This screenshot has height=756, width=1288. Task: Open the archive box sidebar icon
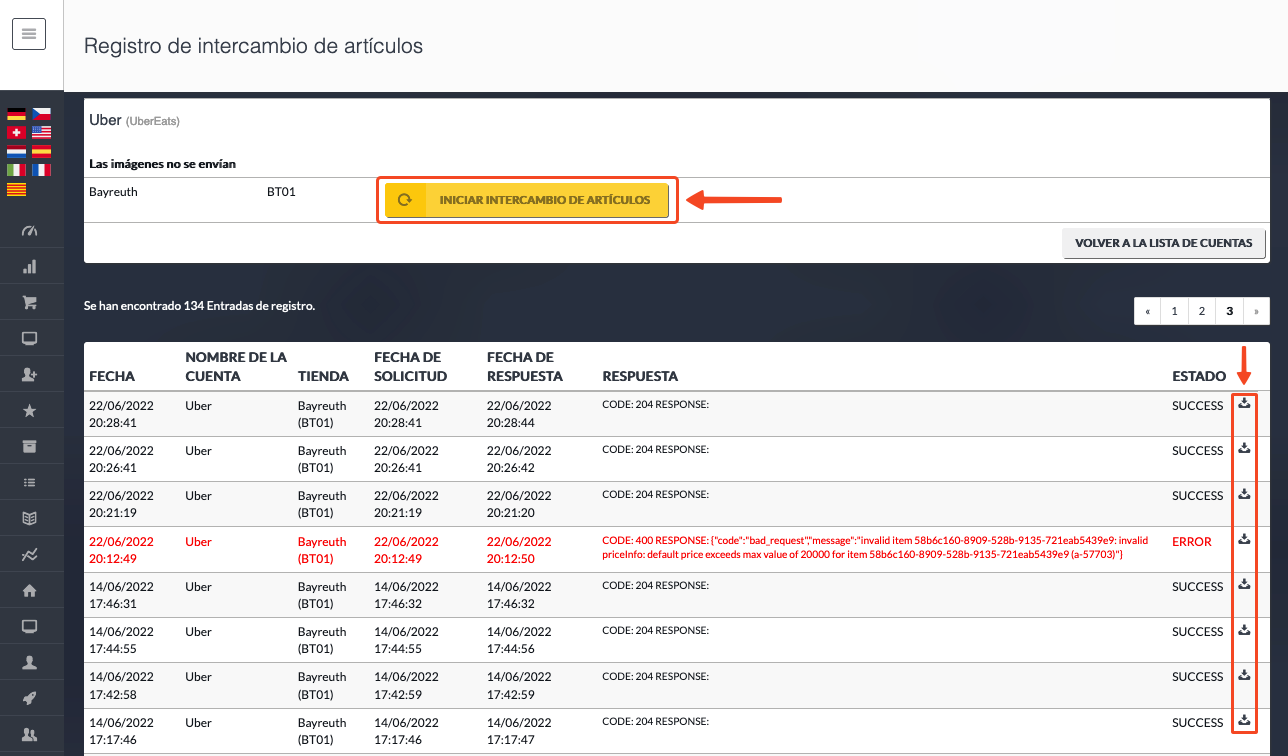pyautogui.click(x=29, y=446)
